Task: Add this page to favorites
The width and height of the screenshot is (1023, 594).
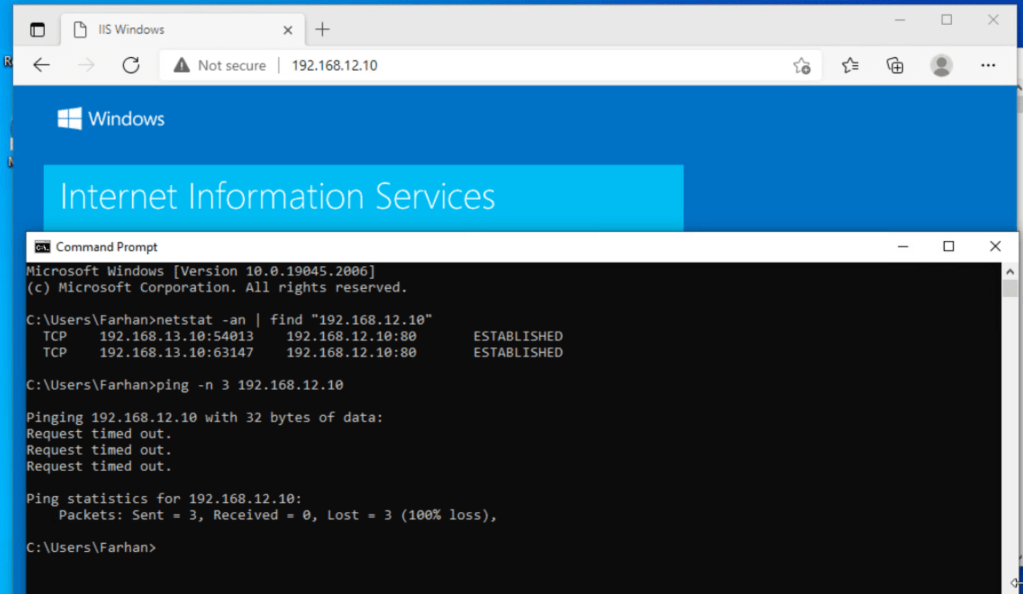Action: [801, 66]
